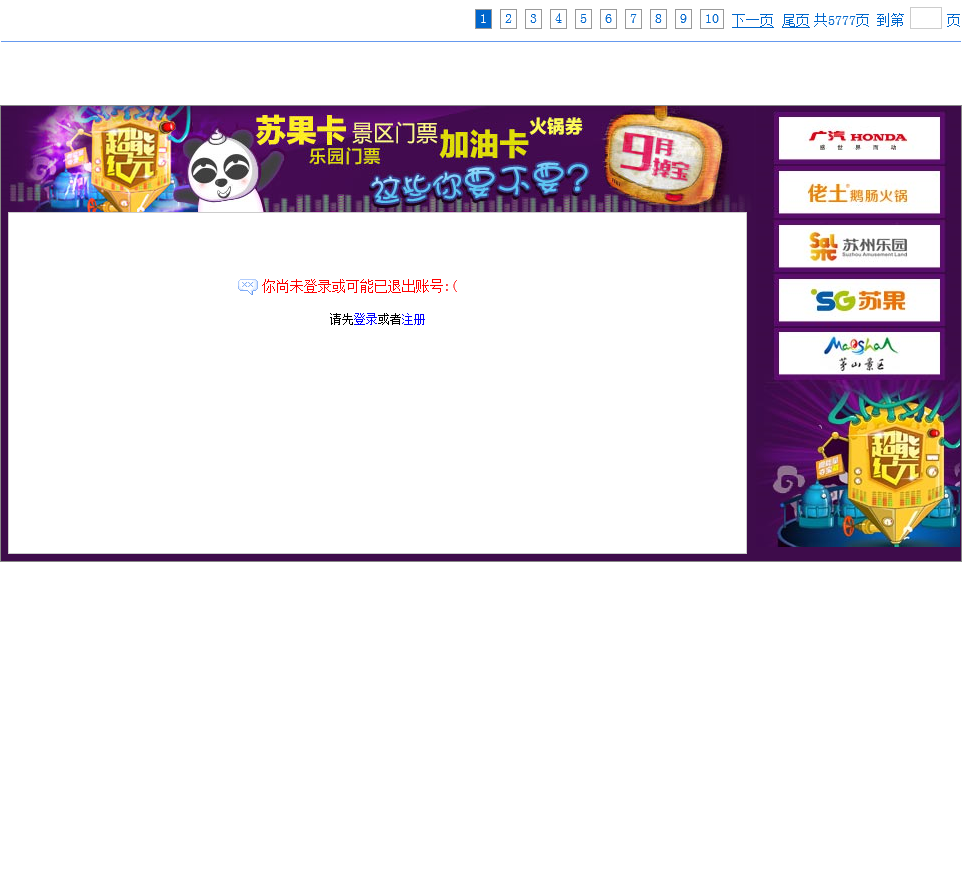Open the 佬土鹅肠火锅 sponsor logo

859,193
